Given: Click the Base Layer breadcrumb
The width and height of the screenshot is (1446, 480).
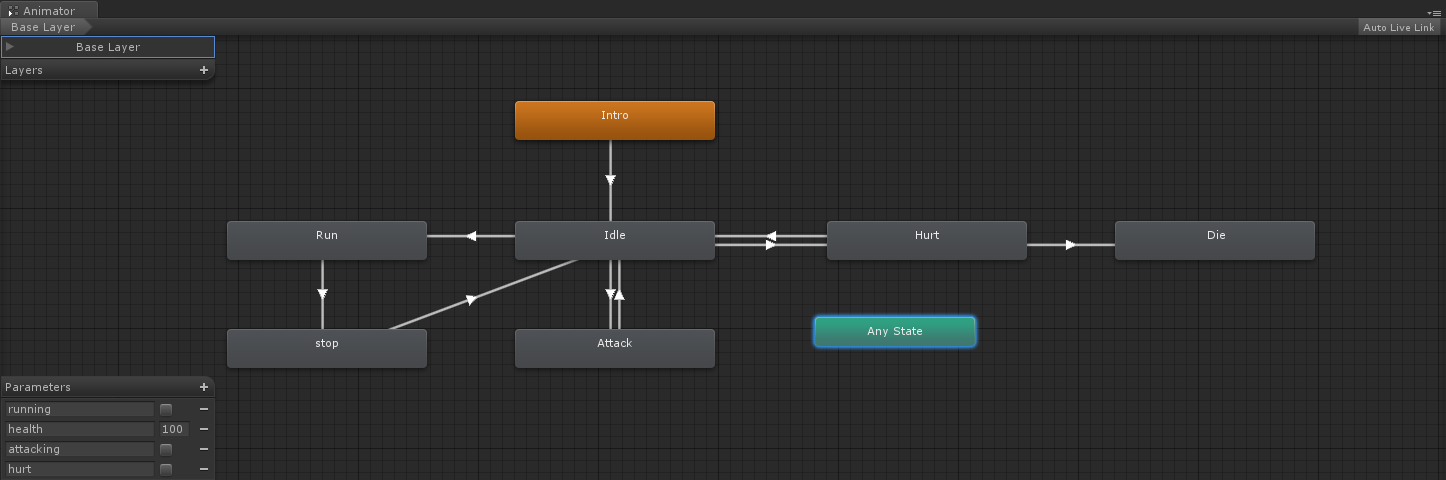Looking at the screenshot, I should click(x=43, y=27).
